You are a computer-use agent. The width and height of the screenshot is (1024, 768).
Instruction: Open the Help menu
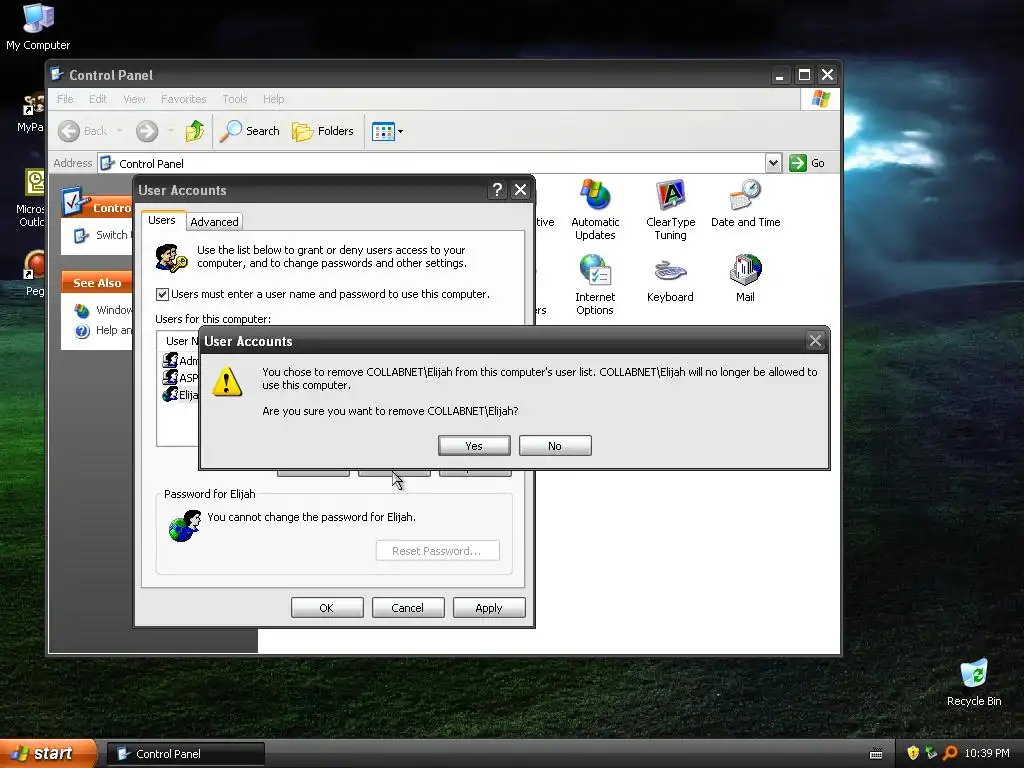point(274,99)
